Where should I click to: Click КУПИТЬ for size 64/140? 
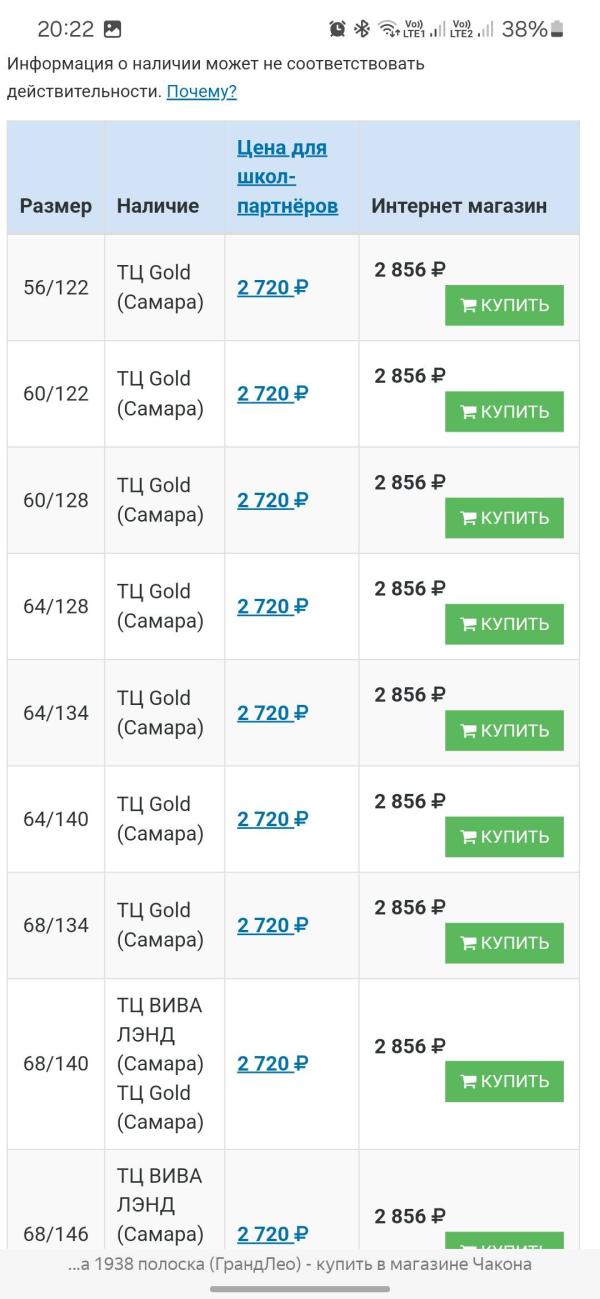[504, 836]
